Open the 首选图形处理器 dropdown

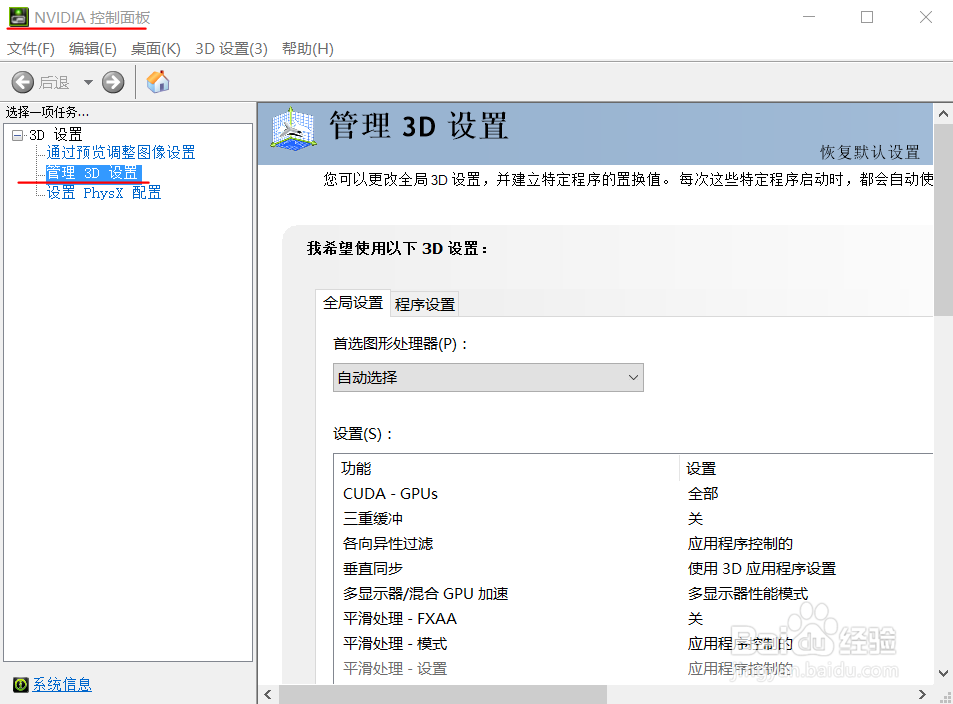click(x=488, y=378)
